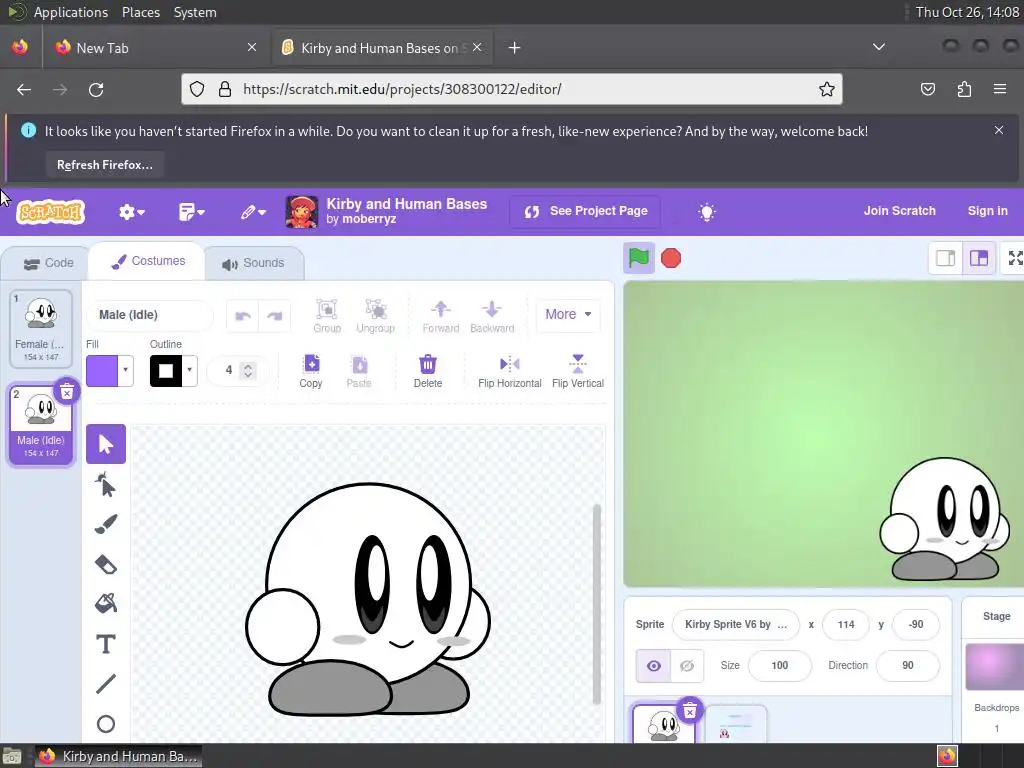Viewport: 1024px width, 768px height.
Task: Click the red stop button
Action: pyautogui.click(x=671, y=258)
